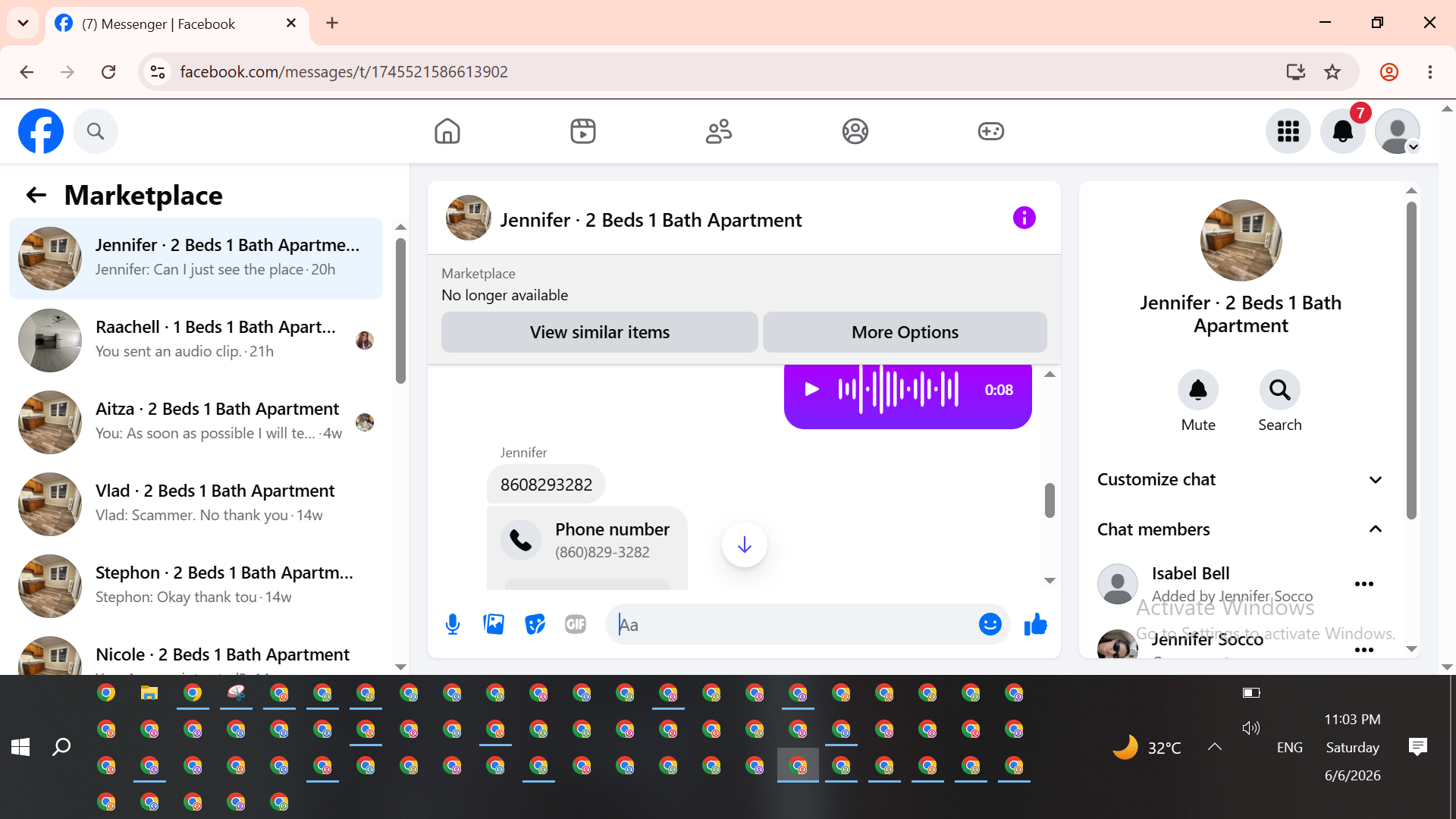Open Windows taskbar search
This screenshot has width=1456, height=819.
pyautogui.click(x=61, y=747)
